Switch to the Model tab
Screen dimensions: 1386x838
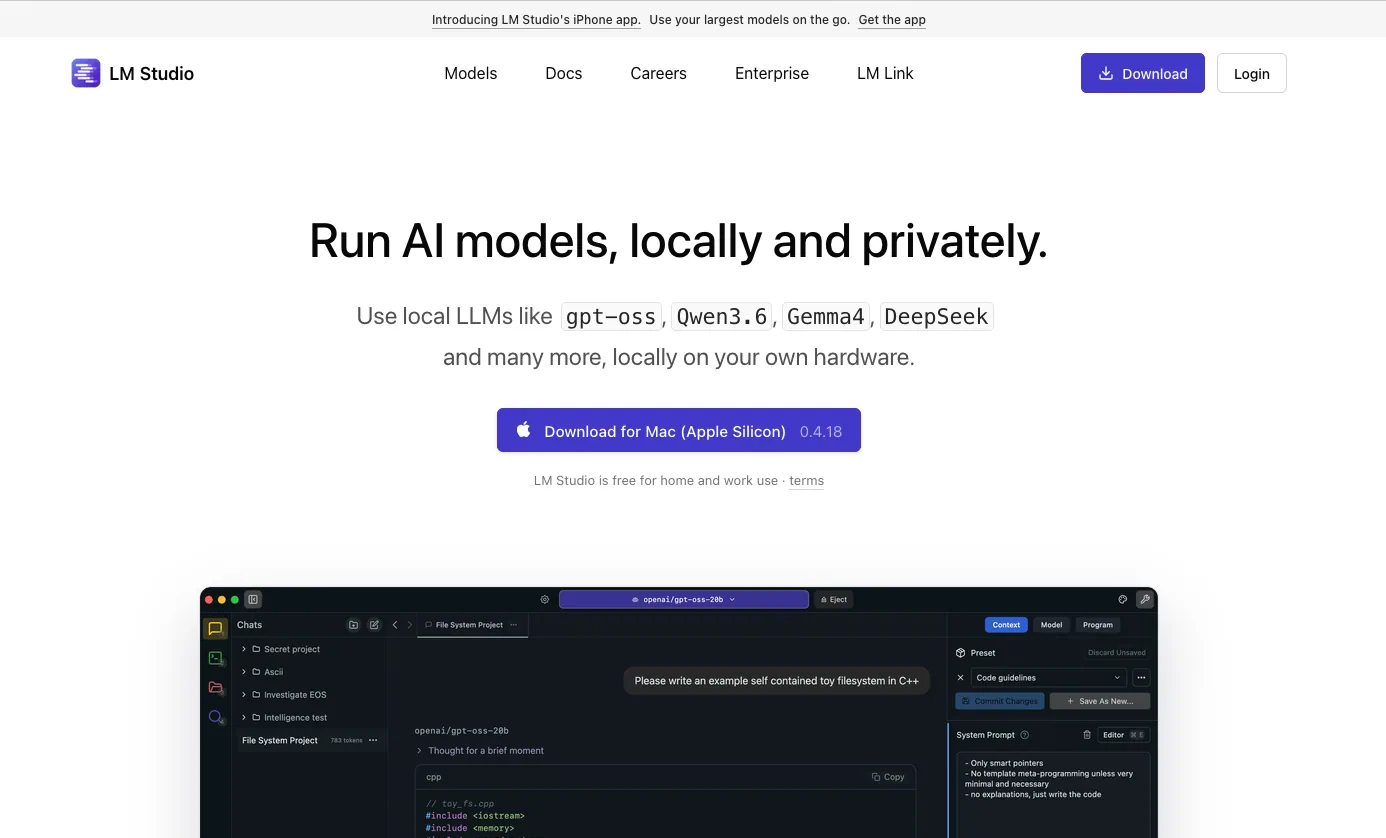1051,625
